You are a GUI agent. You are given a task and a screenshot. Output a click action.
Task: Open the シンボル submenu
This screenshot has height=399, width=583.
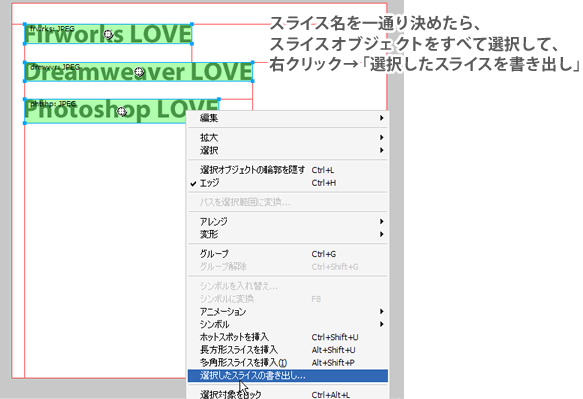point(288,324)
